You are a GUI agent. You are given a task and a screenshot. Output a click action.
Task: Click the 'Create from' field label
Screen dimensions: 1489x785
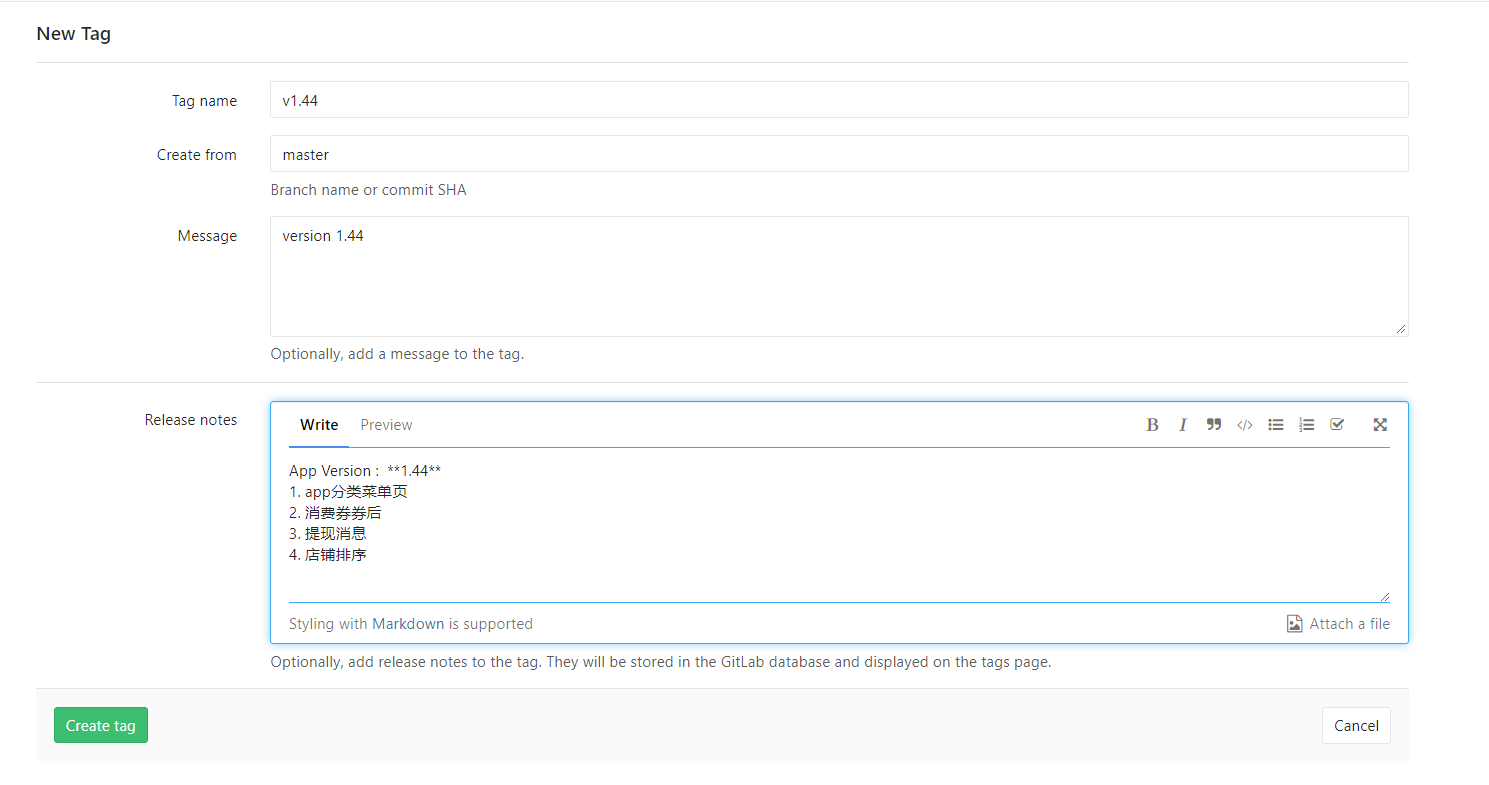tap(197, 155)
